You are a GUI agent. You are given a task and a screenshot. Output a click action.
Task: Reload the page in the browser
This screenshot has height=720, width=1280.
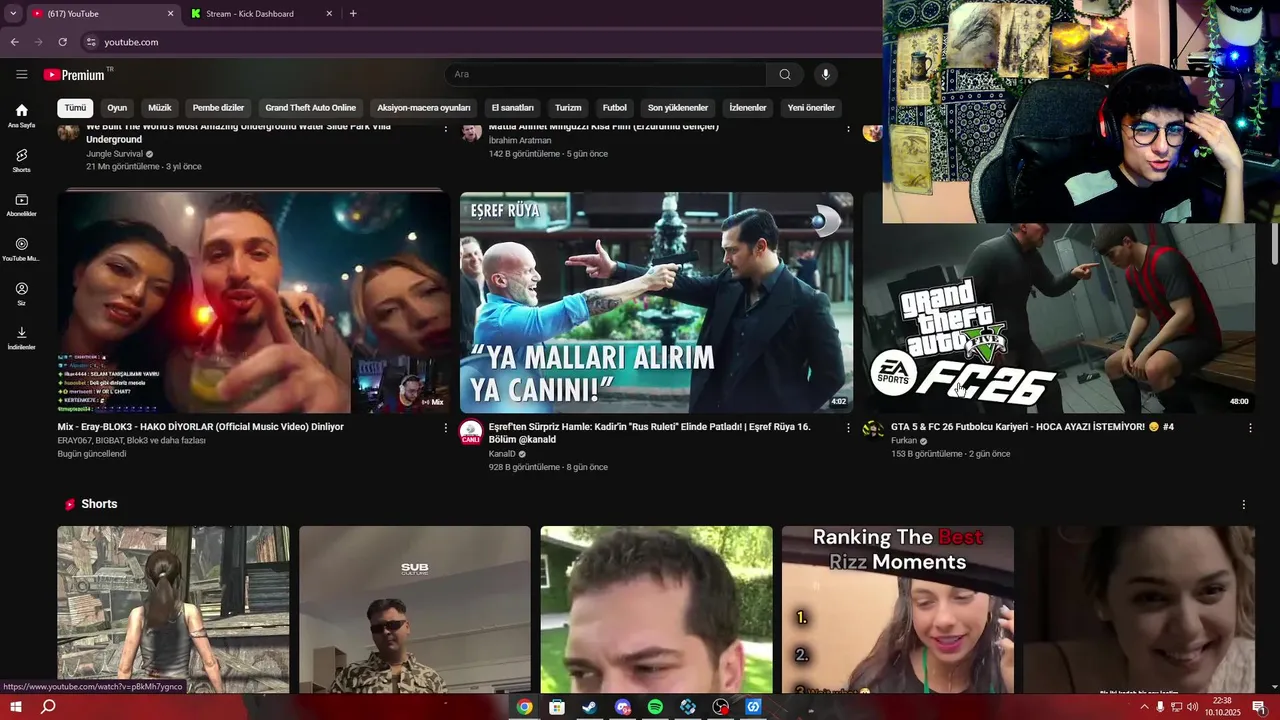click(62, 42)
